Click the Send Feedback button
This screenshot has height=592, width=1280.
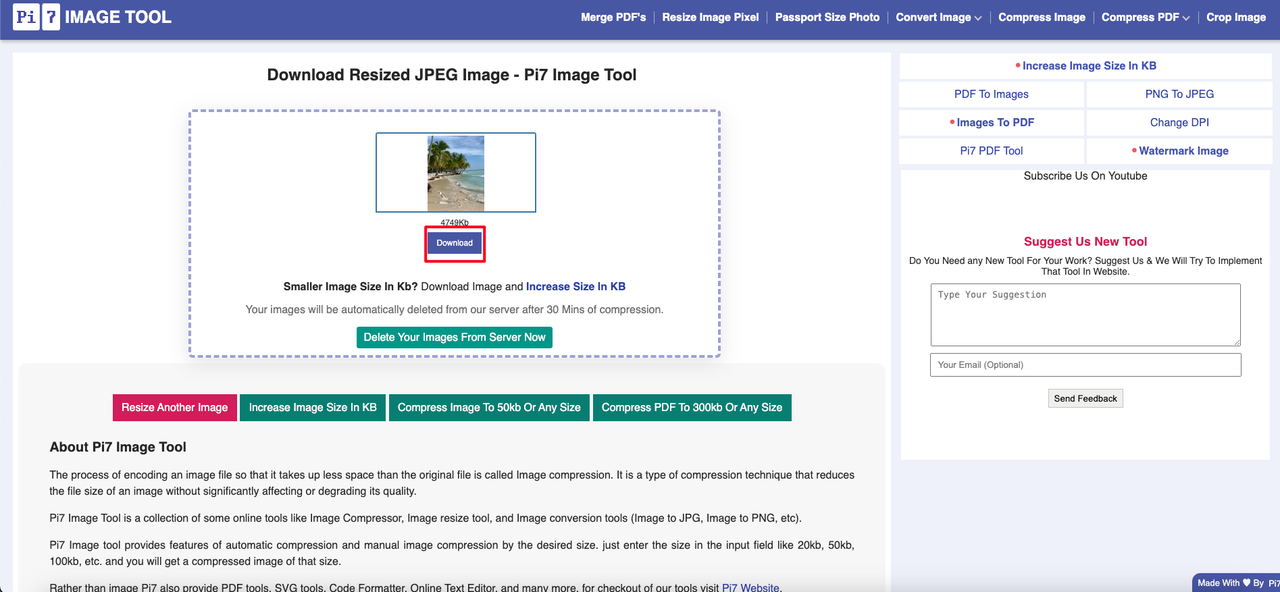pyautogui.click(x=1085, y=398)
